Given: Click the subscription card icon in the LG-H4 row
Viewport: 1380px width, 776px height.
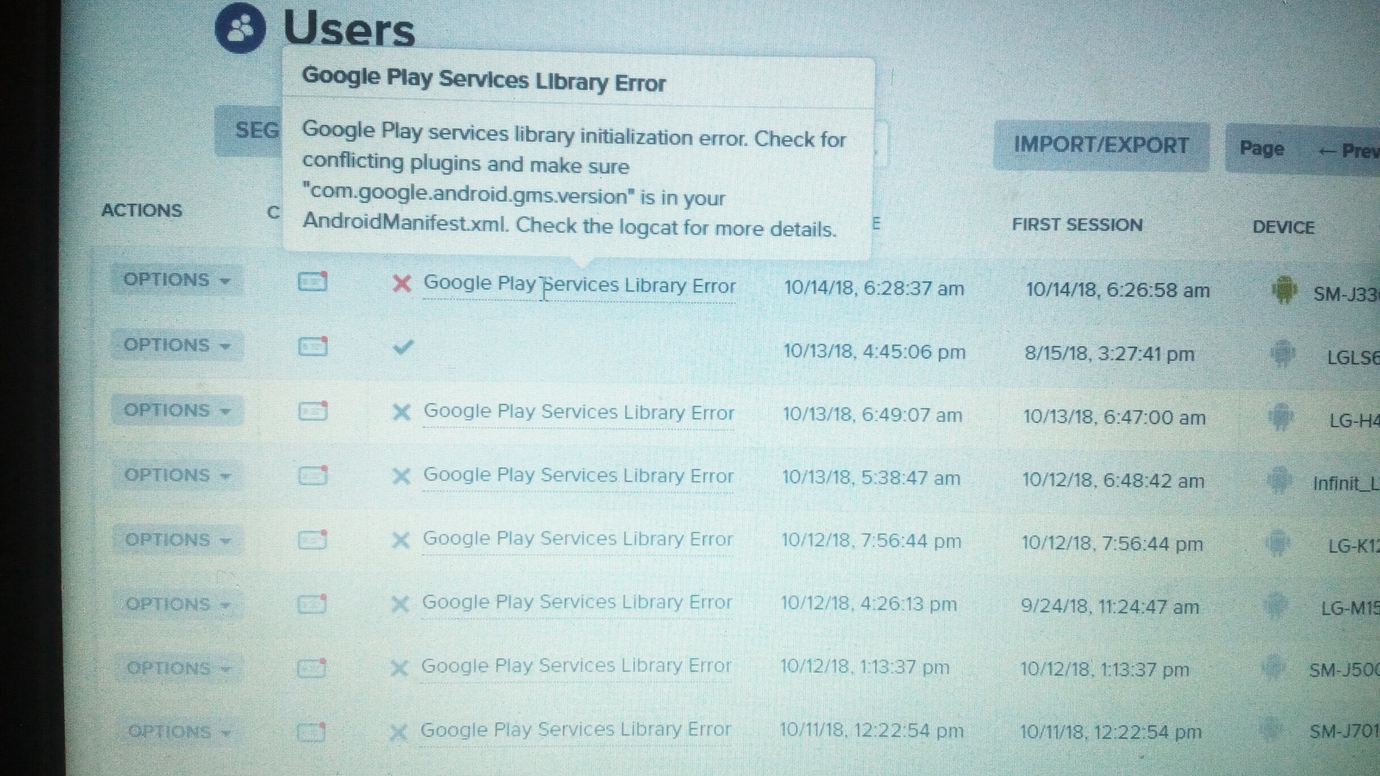Looking at the screenshot, I should (312, 412).
